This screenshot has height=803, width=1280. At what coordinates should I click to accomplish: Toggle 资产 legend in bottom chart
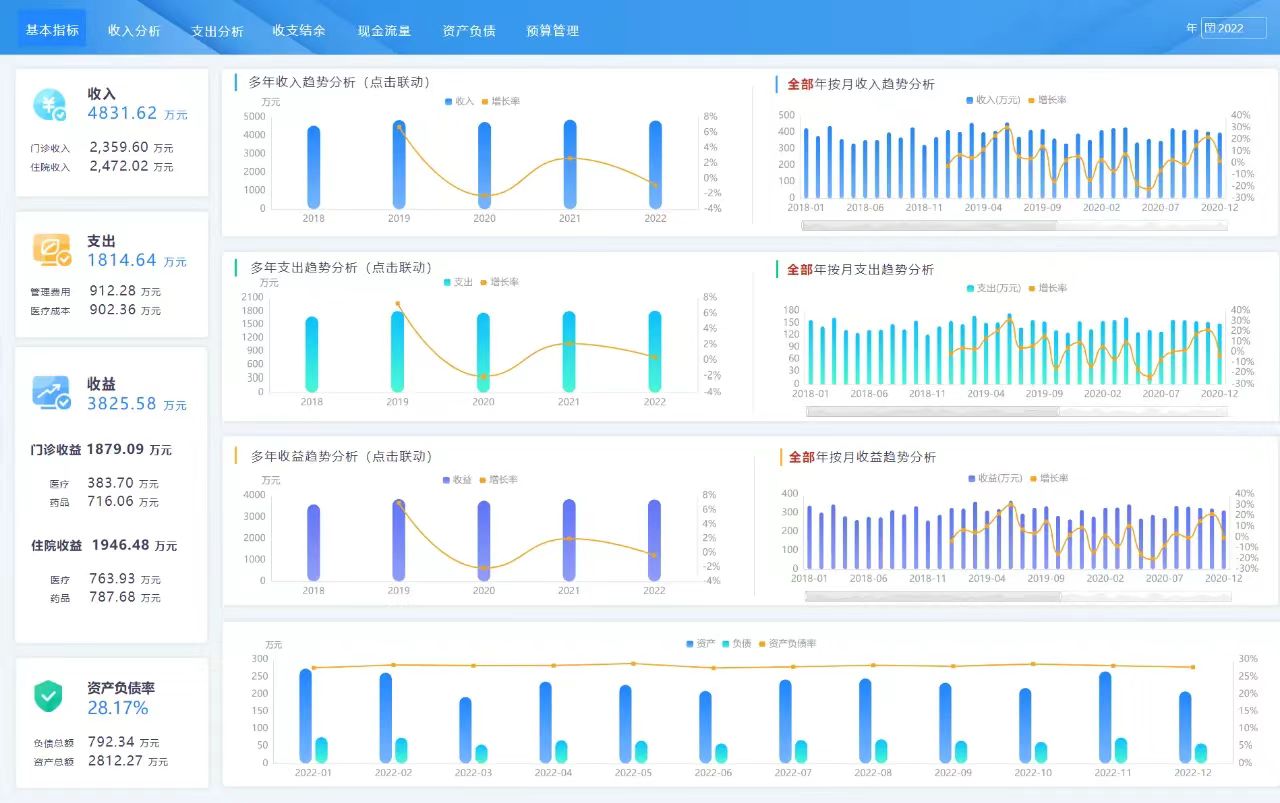[701, 643]
